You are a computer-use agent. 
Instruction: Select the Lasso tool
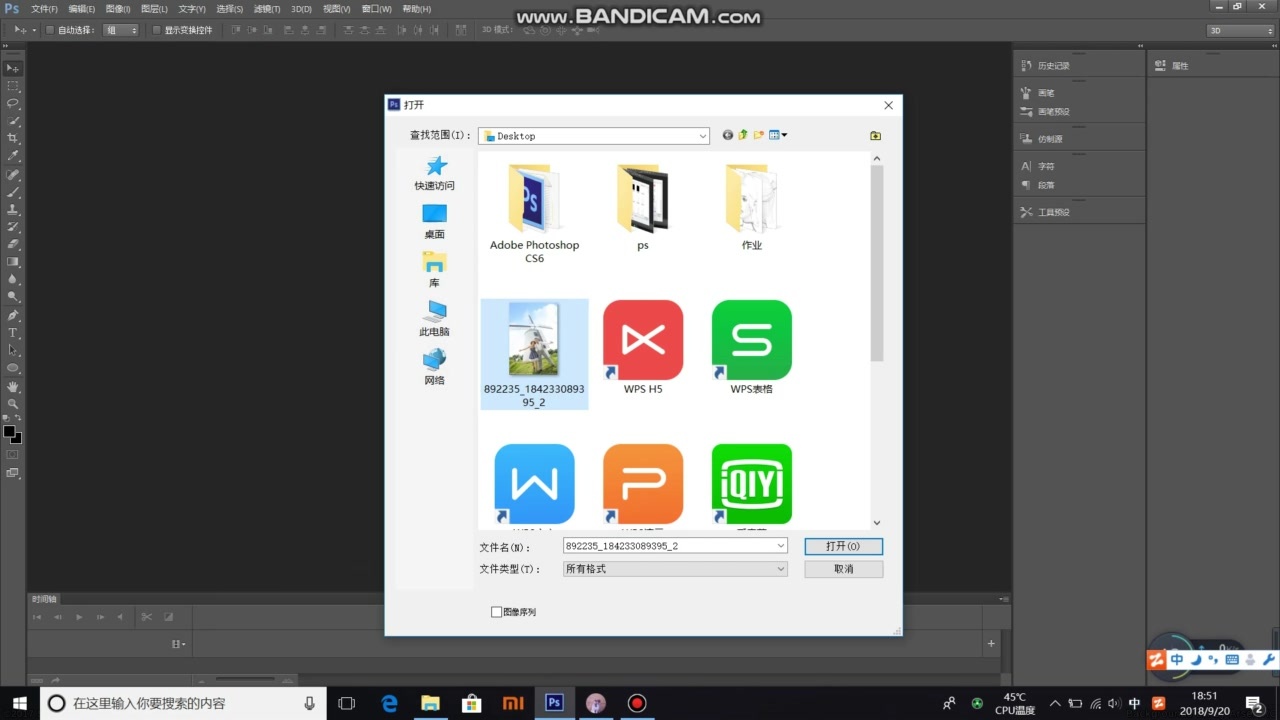pos(13,103)
